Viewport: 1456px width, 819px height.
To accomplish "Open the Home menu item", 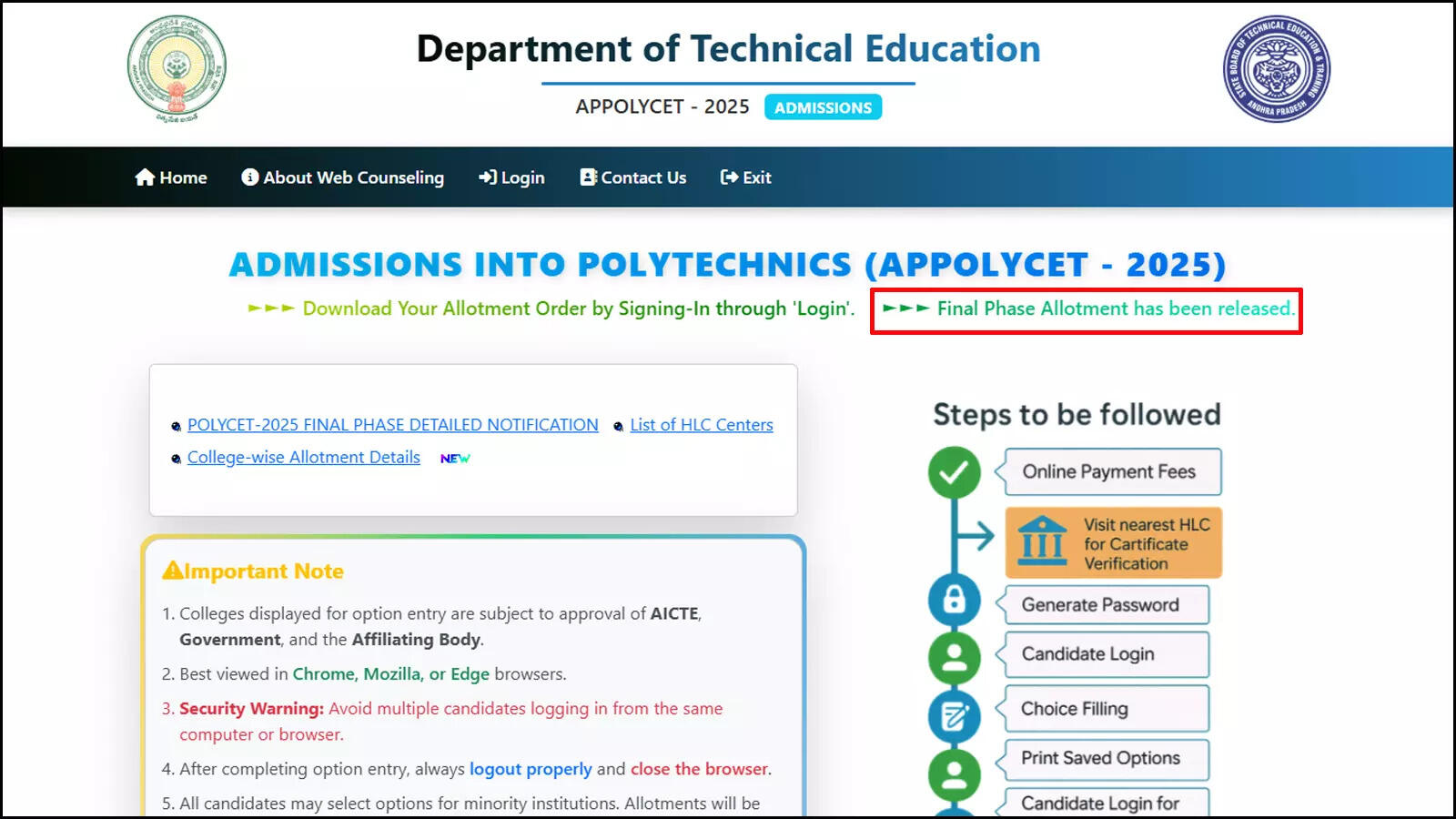I will point(171,177).
